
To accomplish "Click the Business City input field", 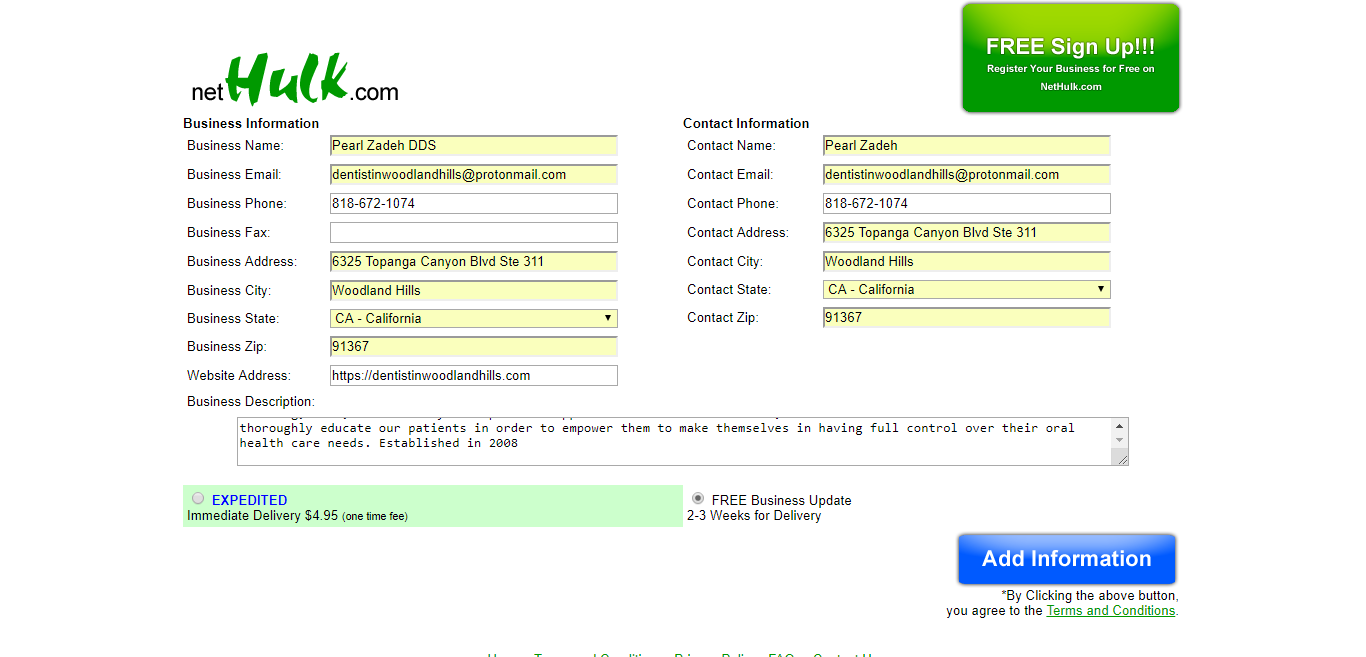I will pos(474,291).
